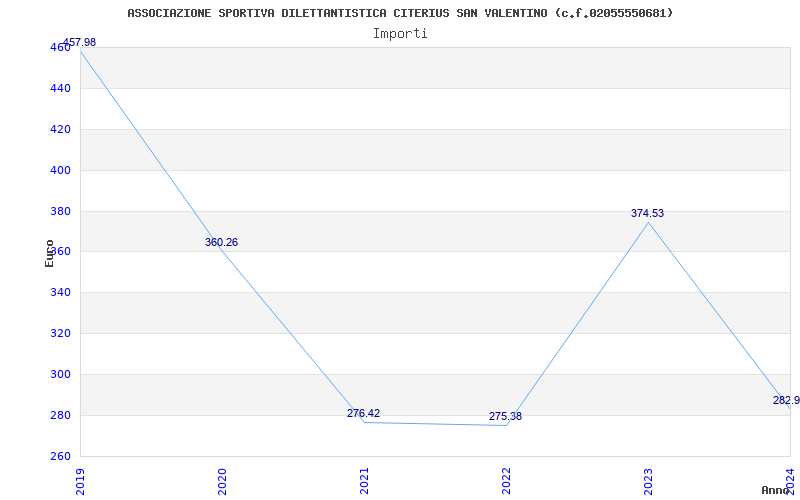
Task: Click the 340 y-axis tick label
Action: click(x=60, y=292)
